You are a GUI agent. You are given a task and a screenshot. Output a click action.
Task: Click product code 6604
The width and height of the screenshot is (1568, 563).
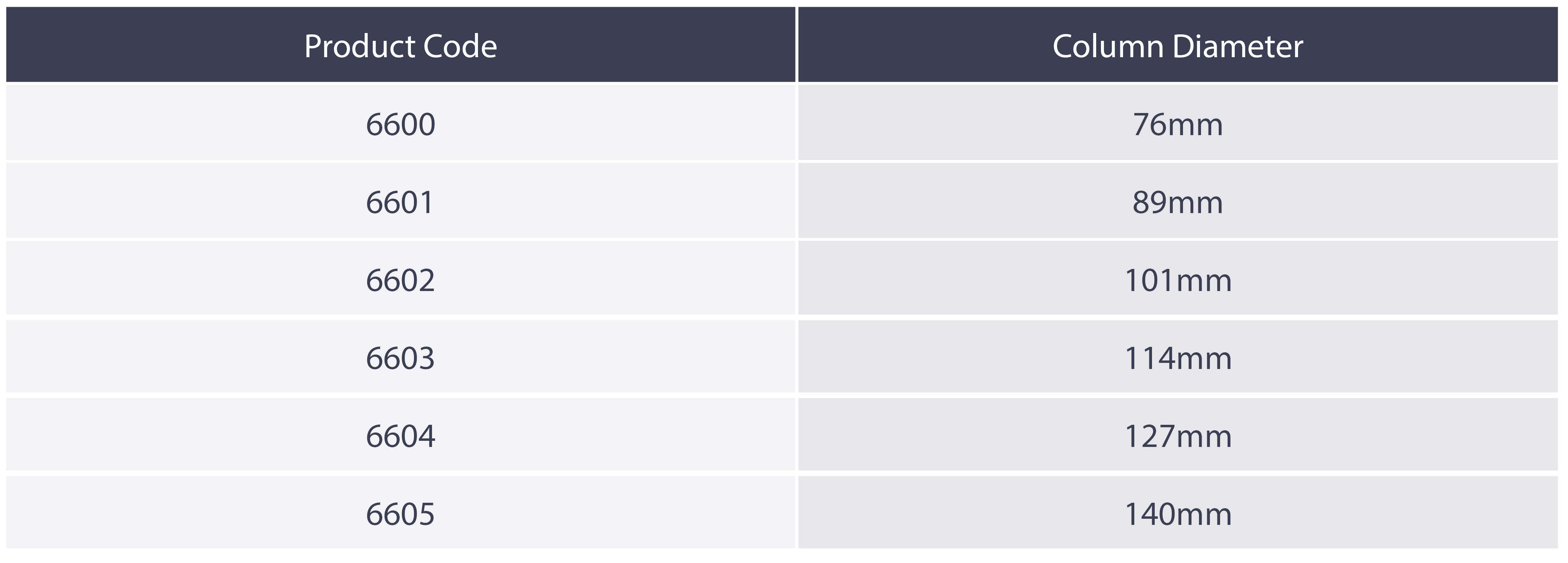click(401, 434)
